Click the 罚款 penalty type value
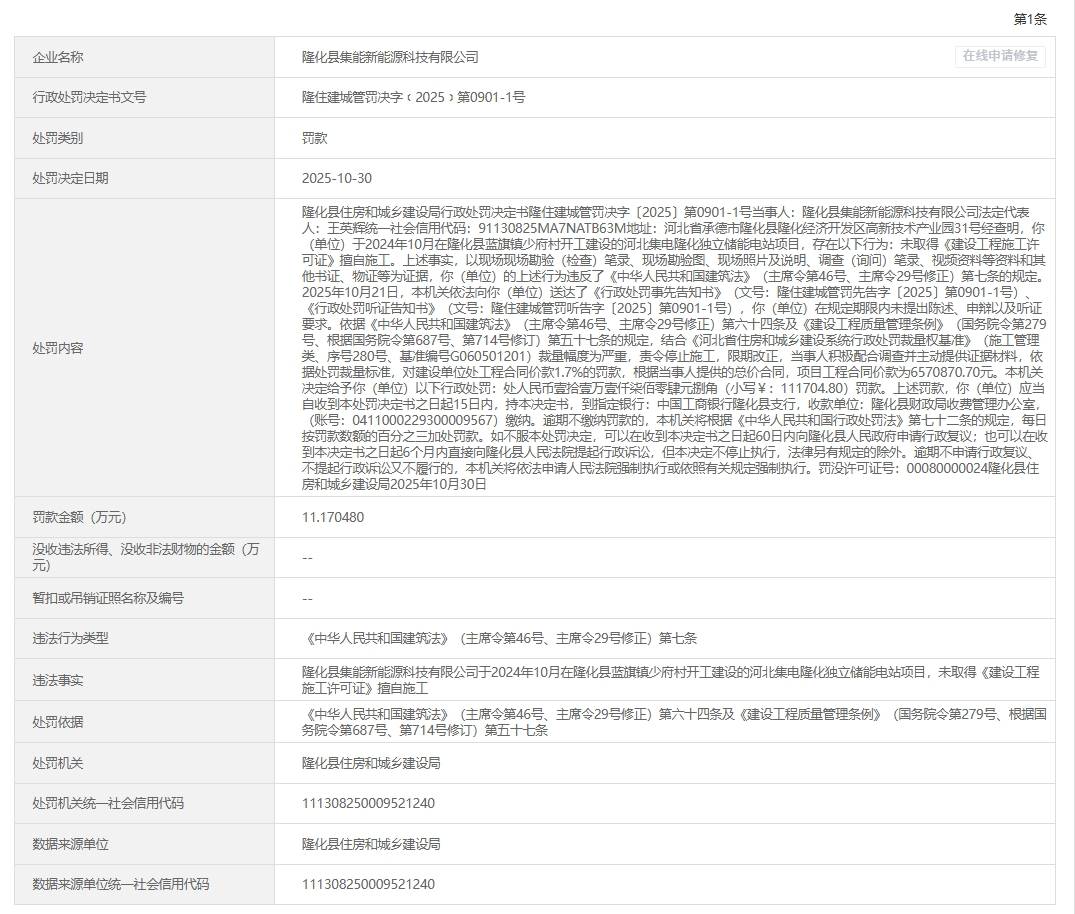This screenshot has width=1075, height=914. tap(315, 138)
